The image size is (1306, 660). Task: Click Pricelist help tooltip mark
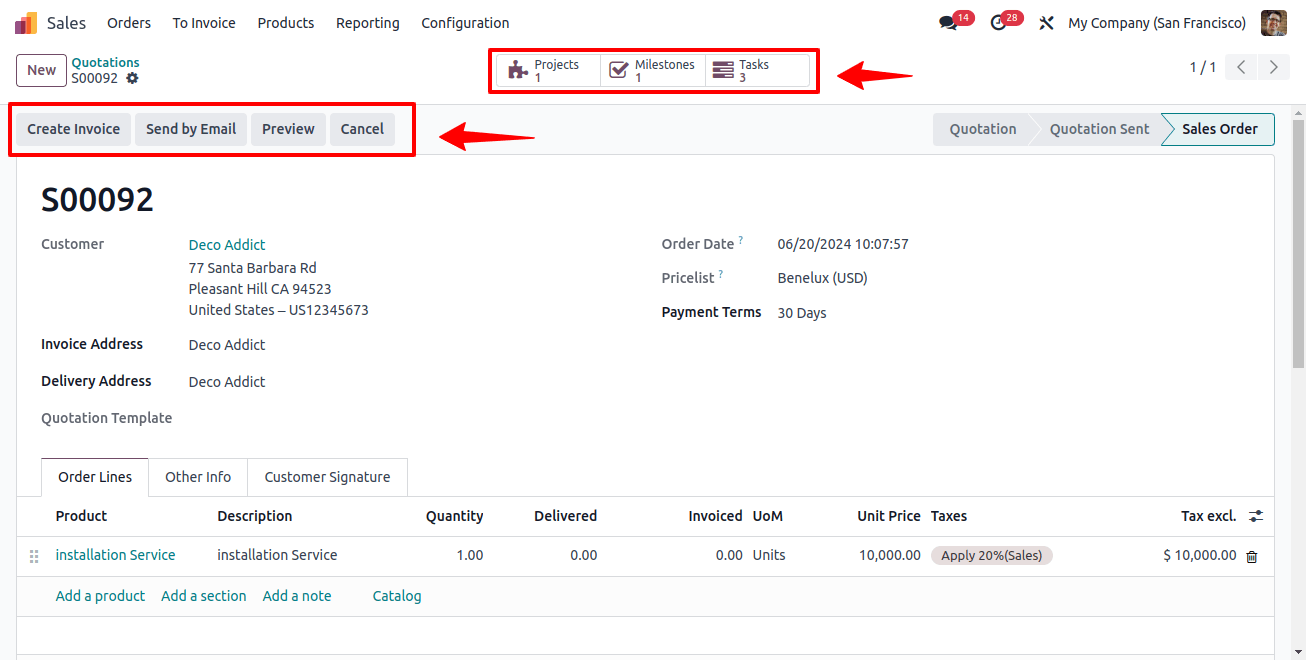(x=721, y=274)
